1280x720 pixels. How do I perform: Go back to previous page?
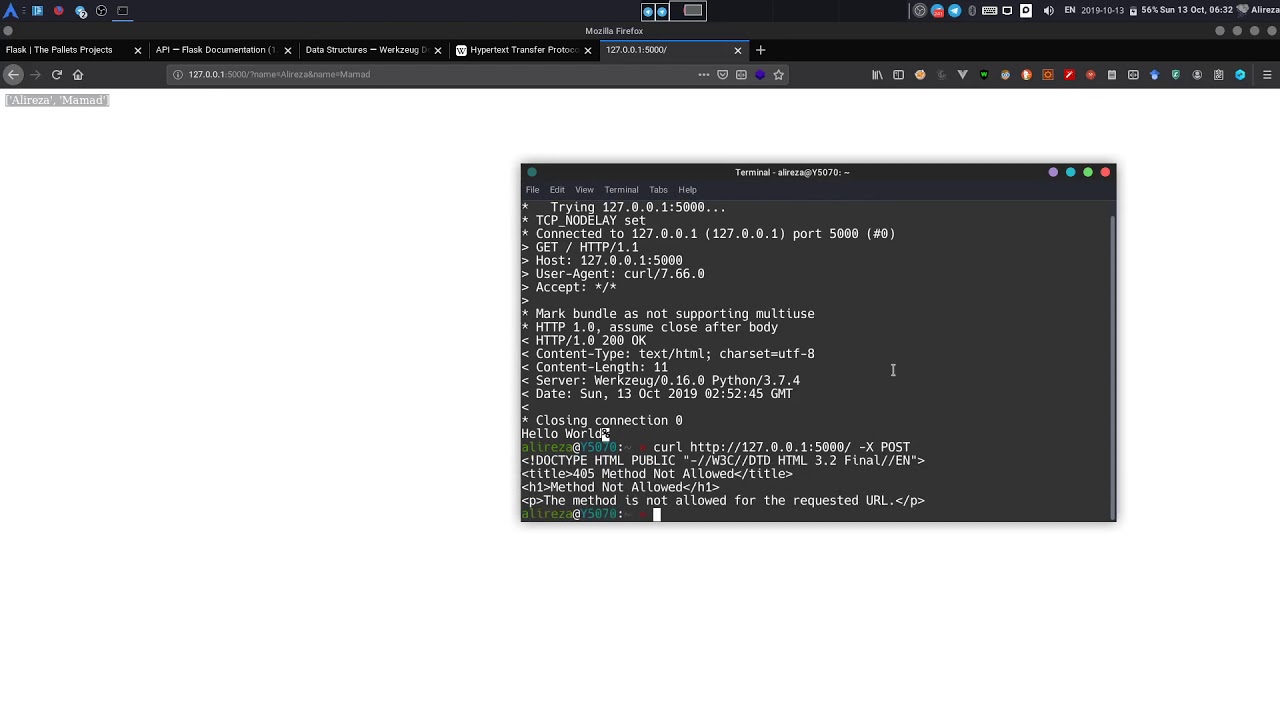(x=13, y=74)
